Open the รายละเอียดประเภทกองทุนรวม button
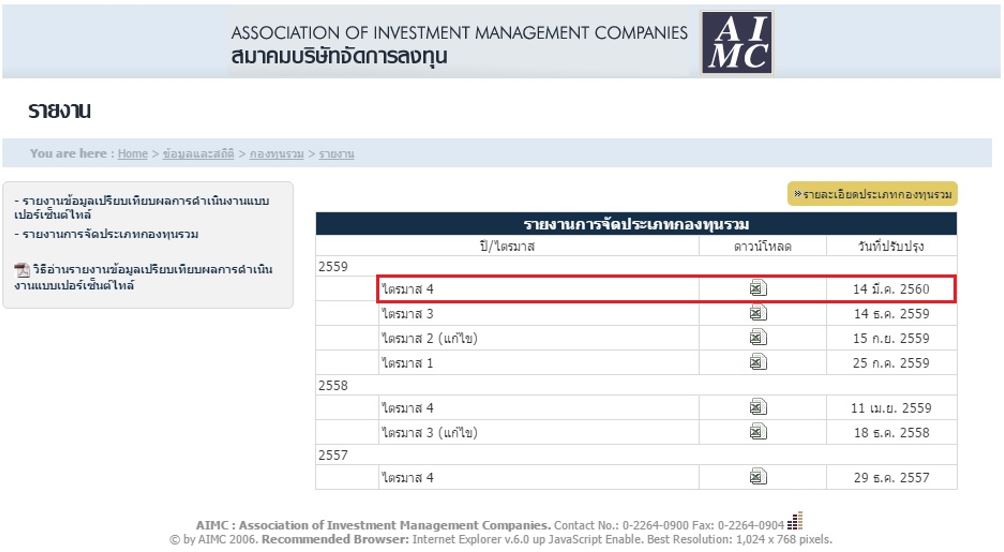The height and width of the screenshot is (552, 1004). pos(872,194)
